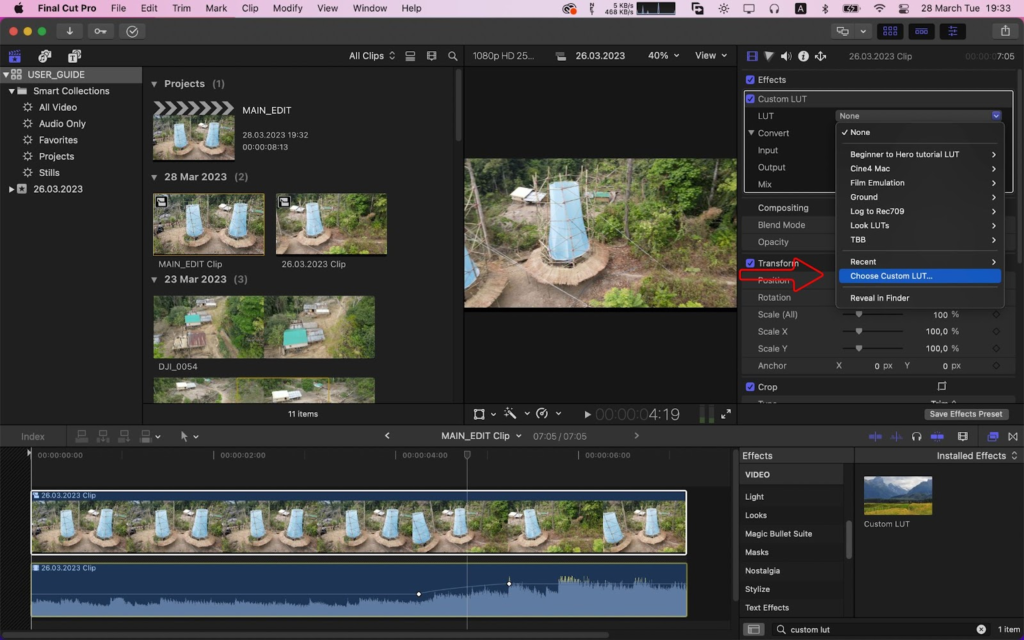Click the Background Tasks checkmark icon

(132, 31)
